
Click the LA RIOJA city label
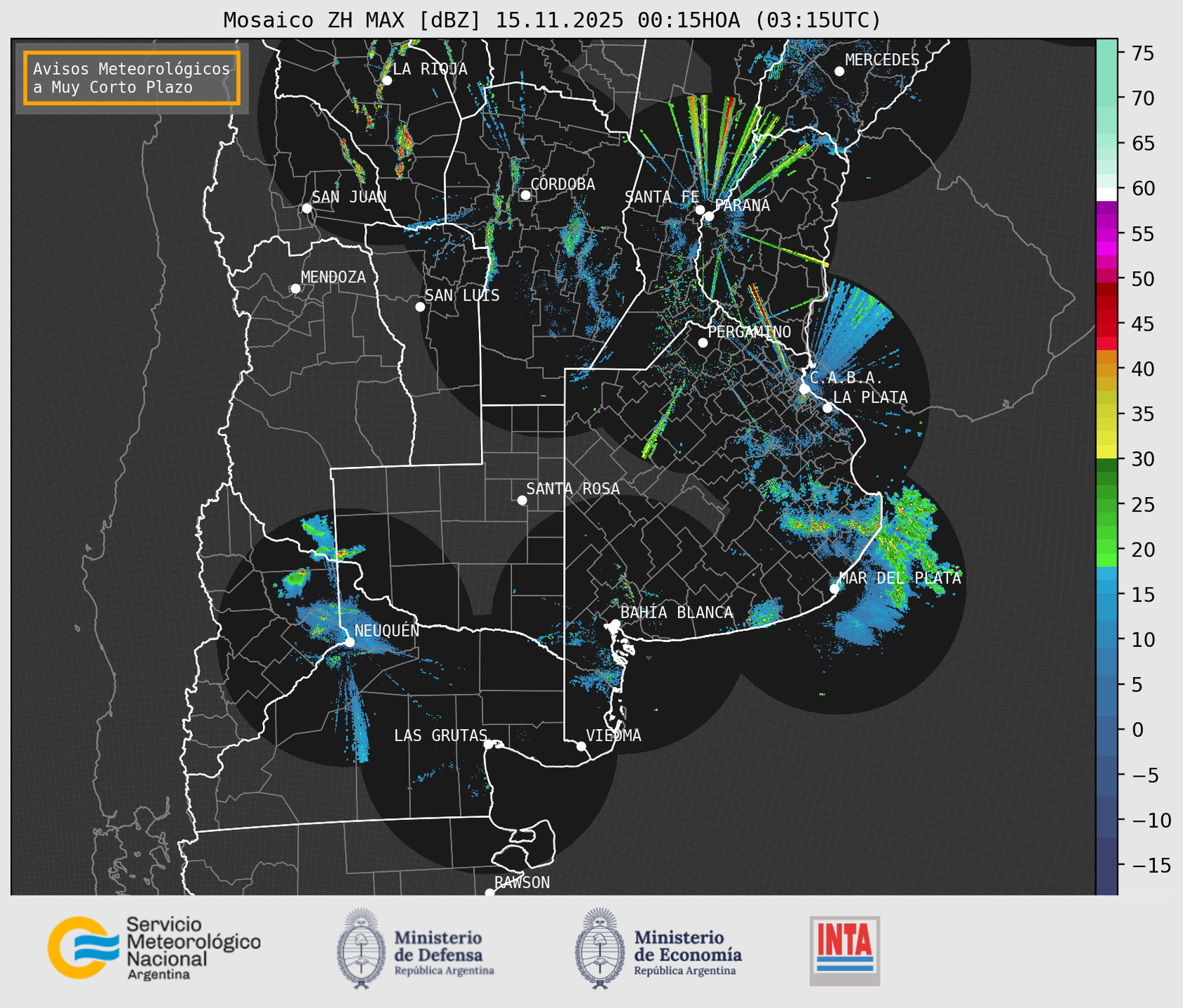pos(429,69)
